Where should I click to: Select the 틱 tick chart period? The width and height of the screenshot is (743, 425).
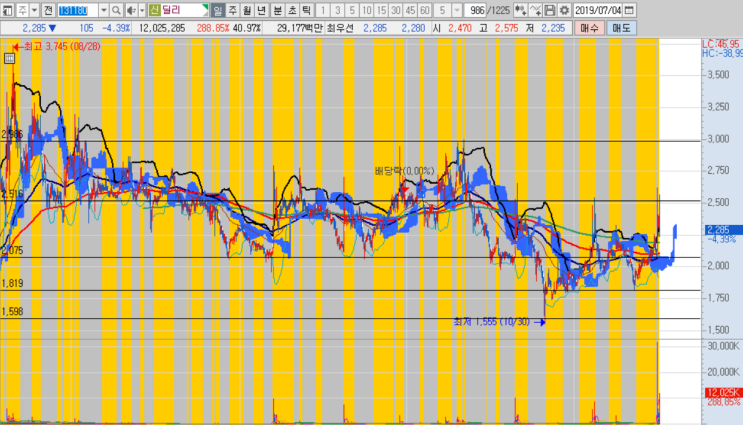307,10
